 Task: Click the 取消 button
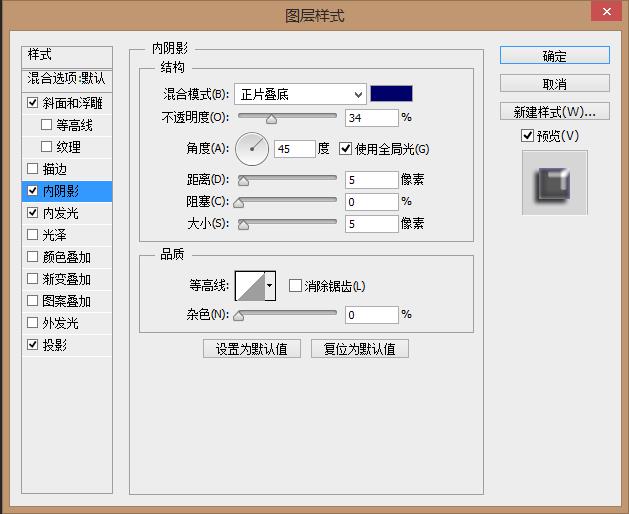coord(554,84)
